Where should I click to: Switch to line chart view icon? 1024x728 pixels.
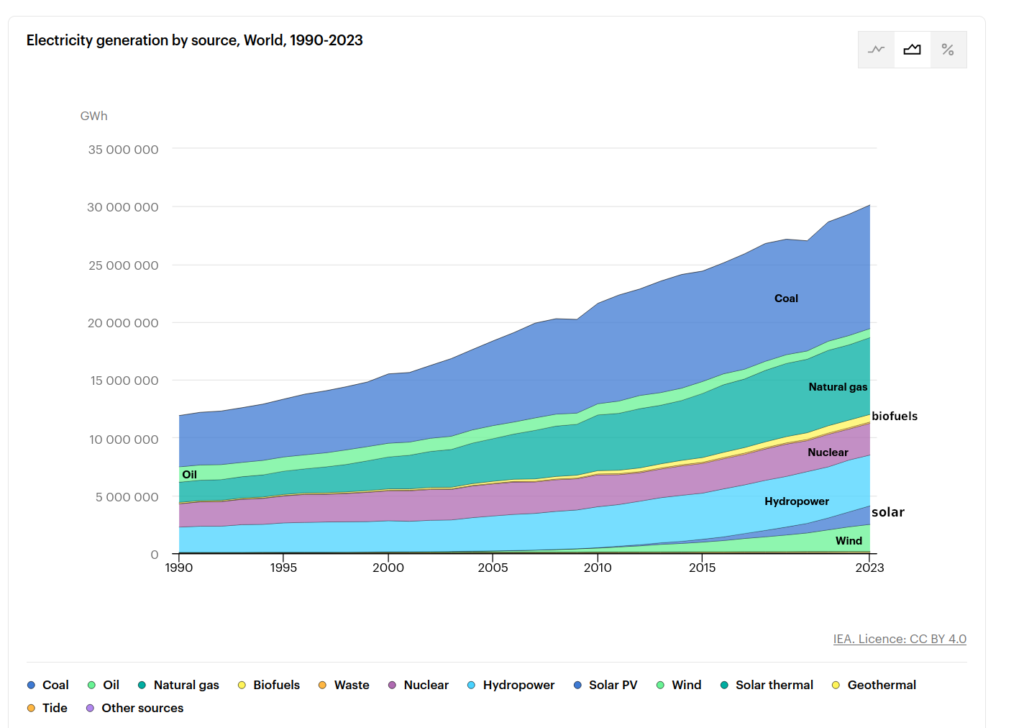tap(877, 50)
